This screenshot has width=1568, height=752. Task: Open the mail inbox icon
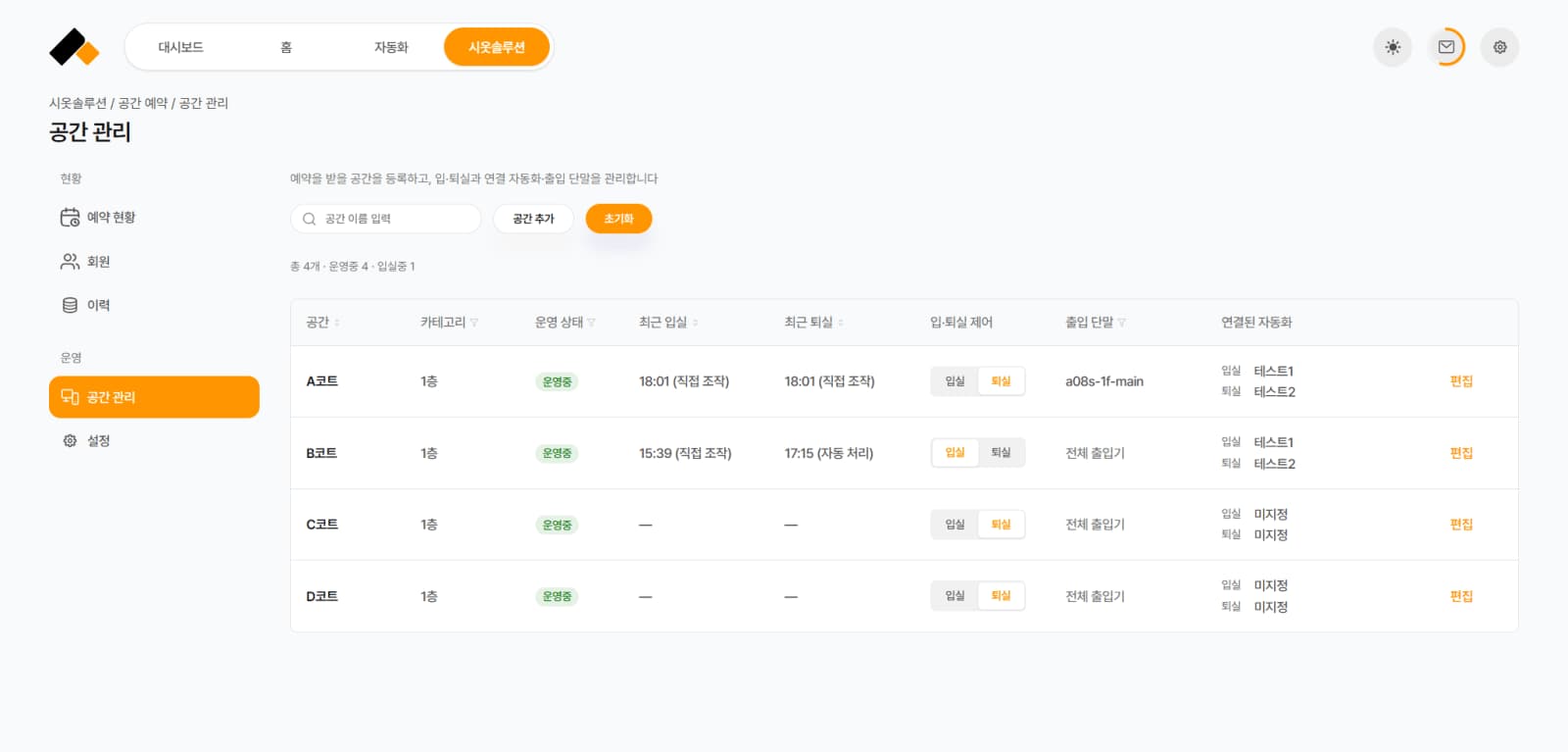click(1446, 47)
